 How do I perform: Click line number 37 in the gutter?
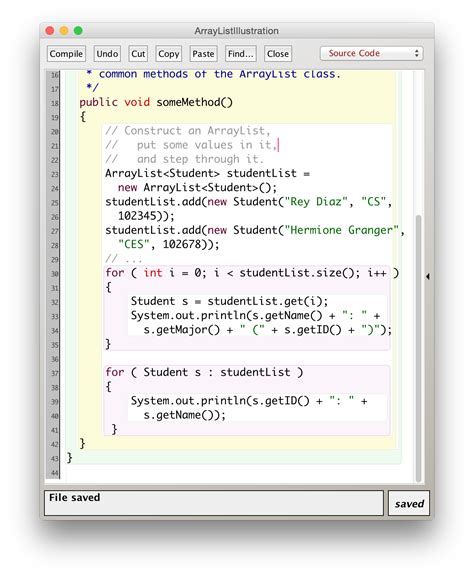pyautogui.click(x=54, y=373)
